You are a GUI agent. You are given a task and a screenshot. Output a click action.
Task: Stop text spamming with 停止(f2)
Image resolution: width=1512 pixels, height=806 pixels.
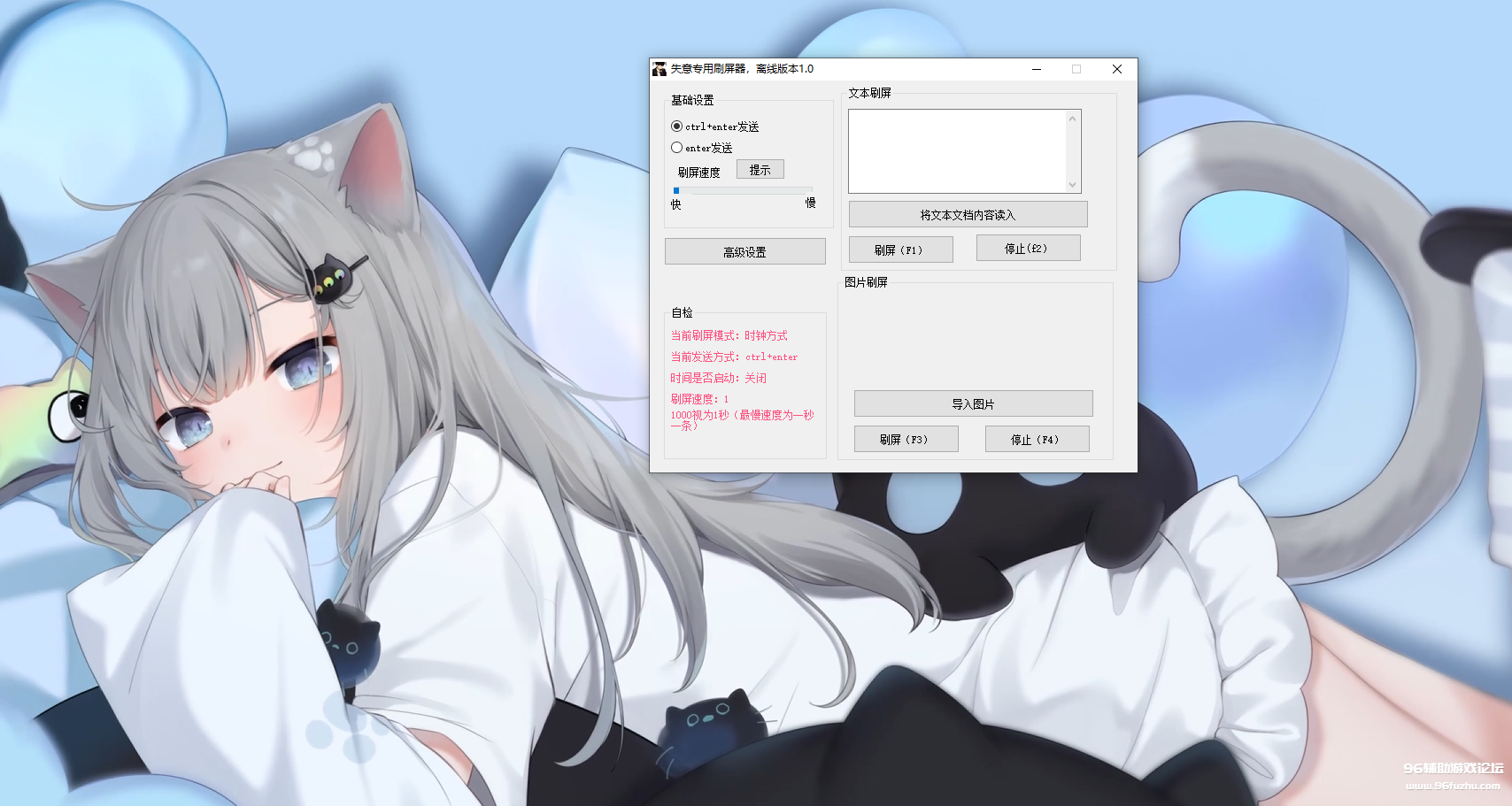coord(1028,248)
